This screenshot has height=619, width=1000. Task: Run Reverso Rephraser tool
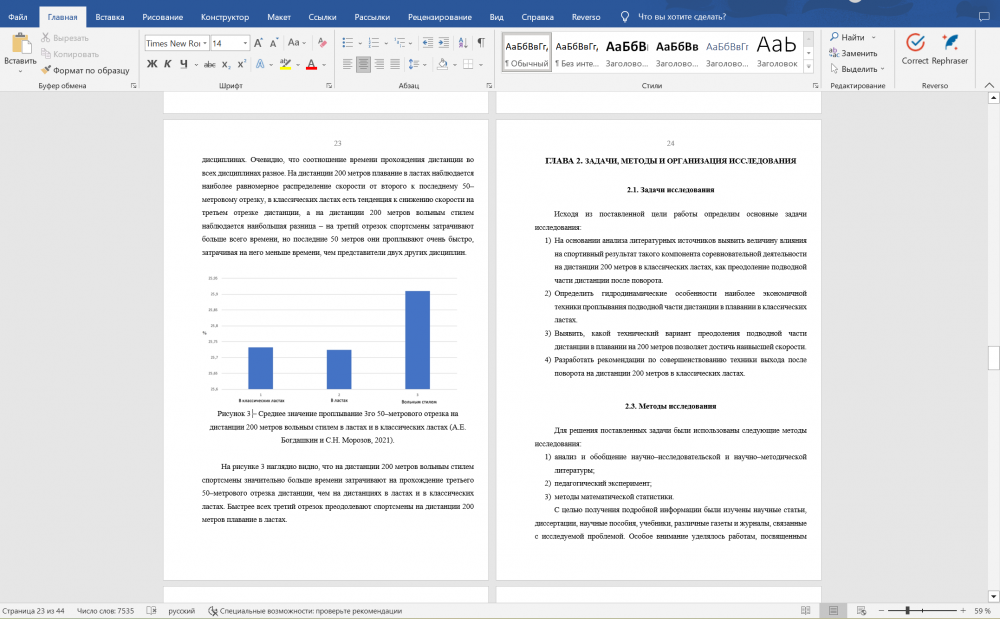950,50
